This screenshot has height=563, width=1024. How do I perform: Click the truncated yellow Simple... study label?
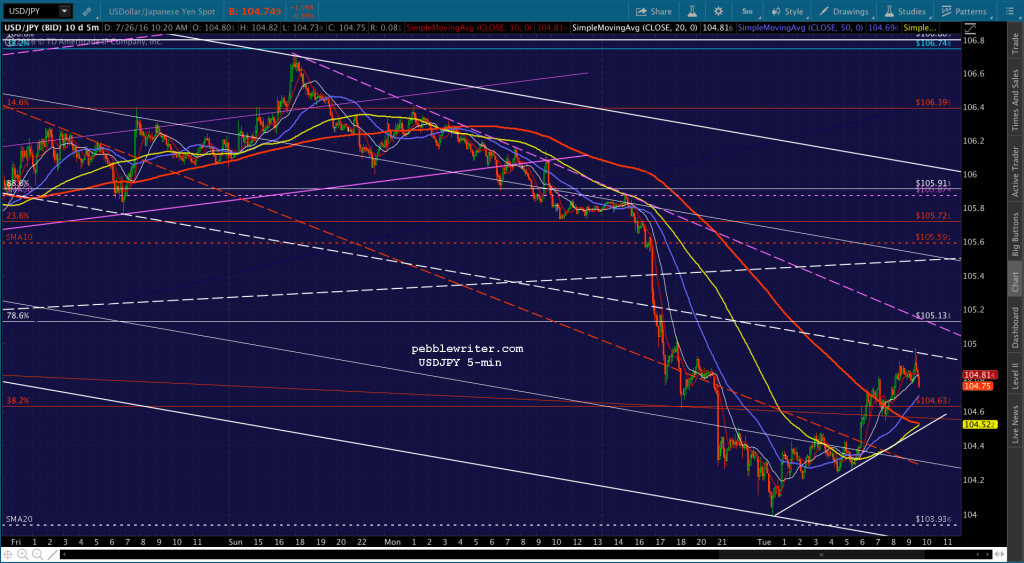[920, 28]
